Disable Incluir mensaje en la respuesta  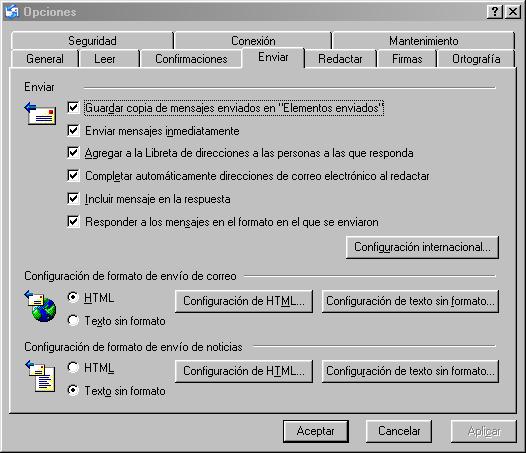[x=73, y=199]
